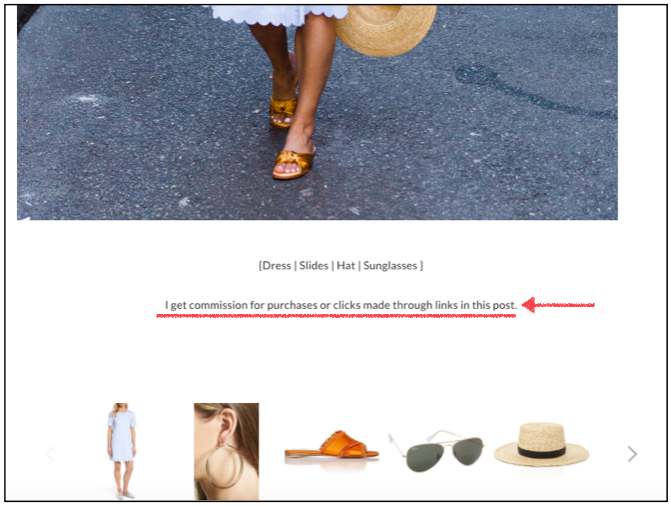
Task: Click the red squiggly underline beneath the disclosure
Action: (x=336, y=316)
